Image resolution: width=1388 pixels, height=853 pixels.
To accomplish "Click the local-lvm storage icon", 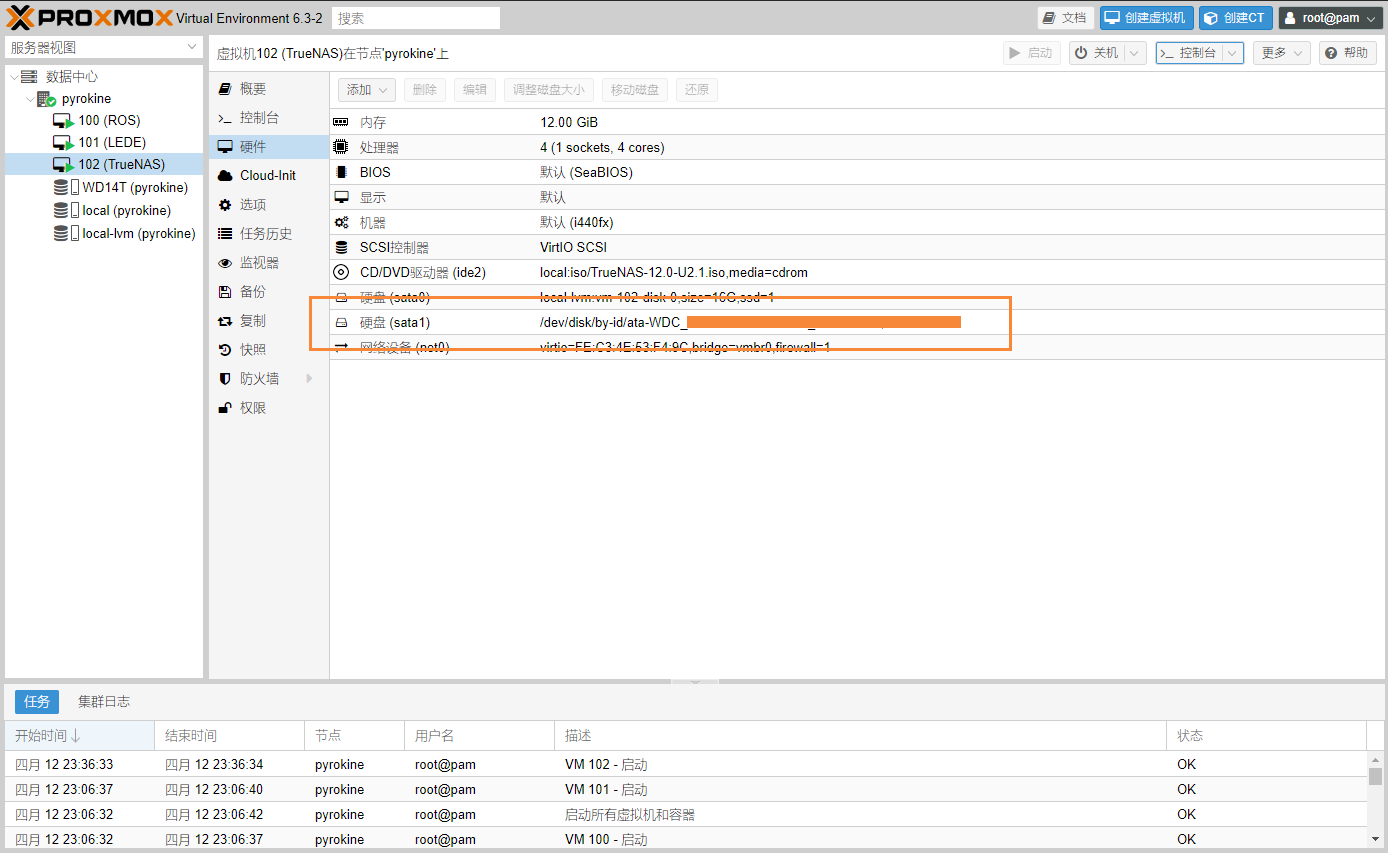I will (66, 233).
